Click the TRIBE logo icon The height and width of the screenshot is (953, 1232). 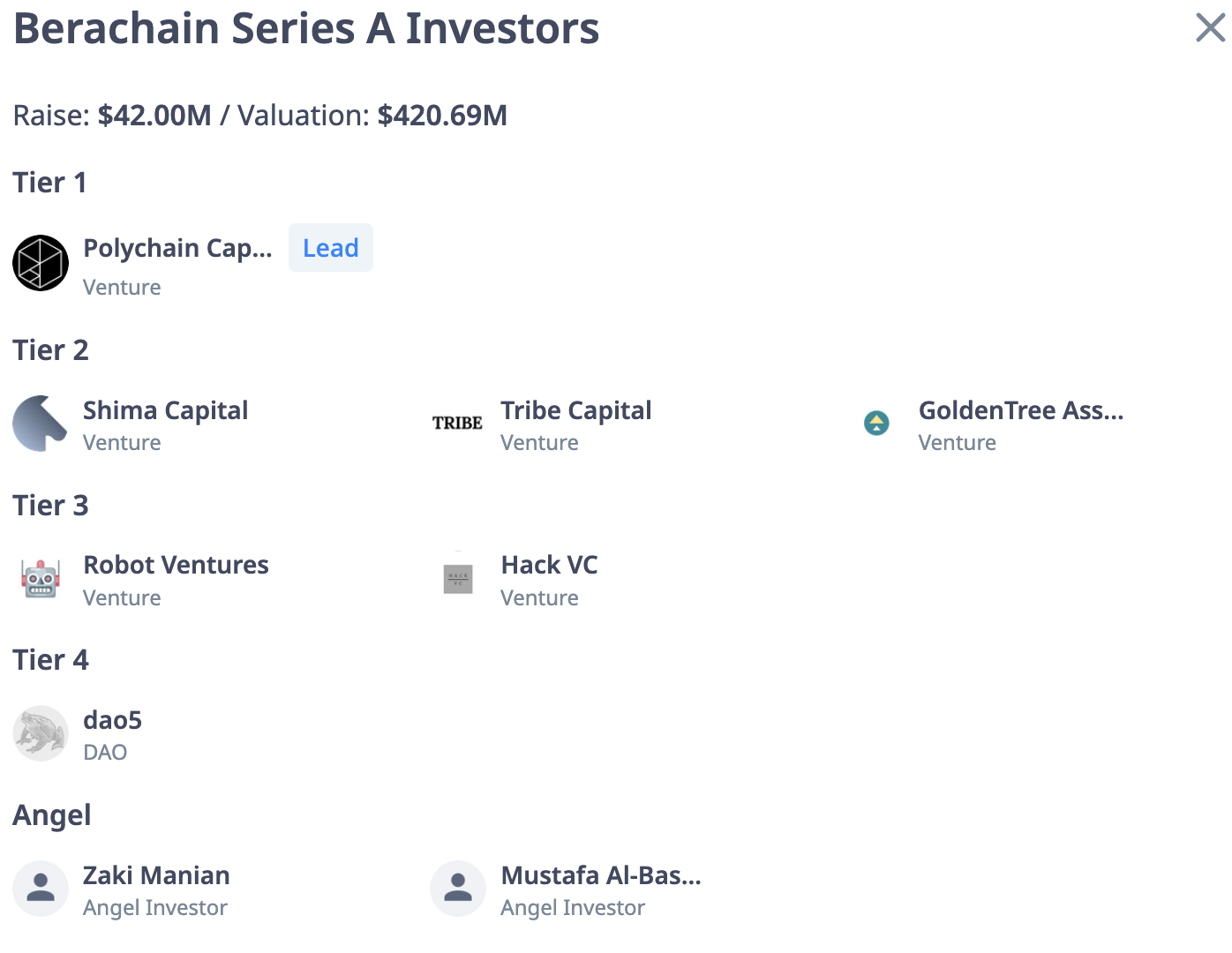[457, 424]
